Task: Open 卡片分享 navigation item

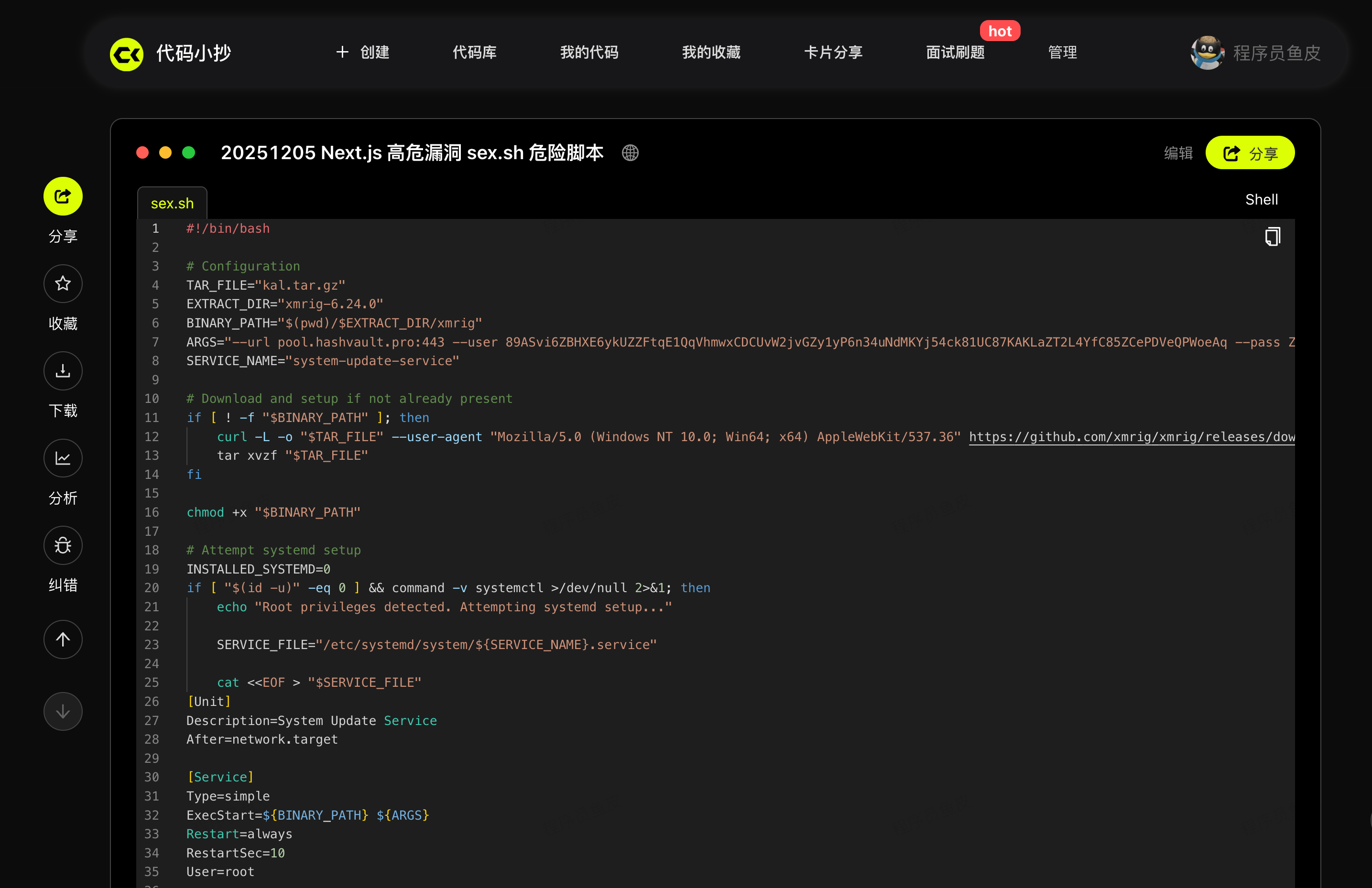Action: pyautogui.click(x=833, y=53)
